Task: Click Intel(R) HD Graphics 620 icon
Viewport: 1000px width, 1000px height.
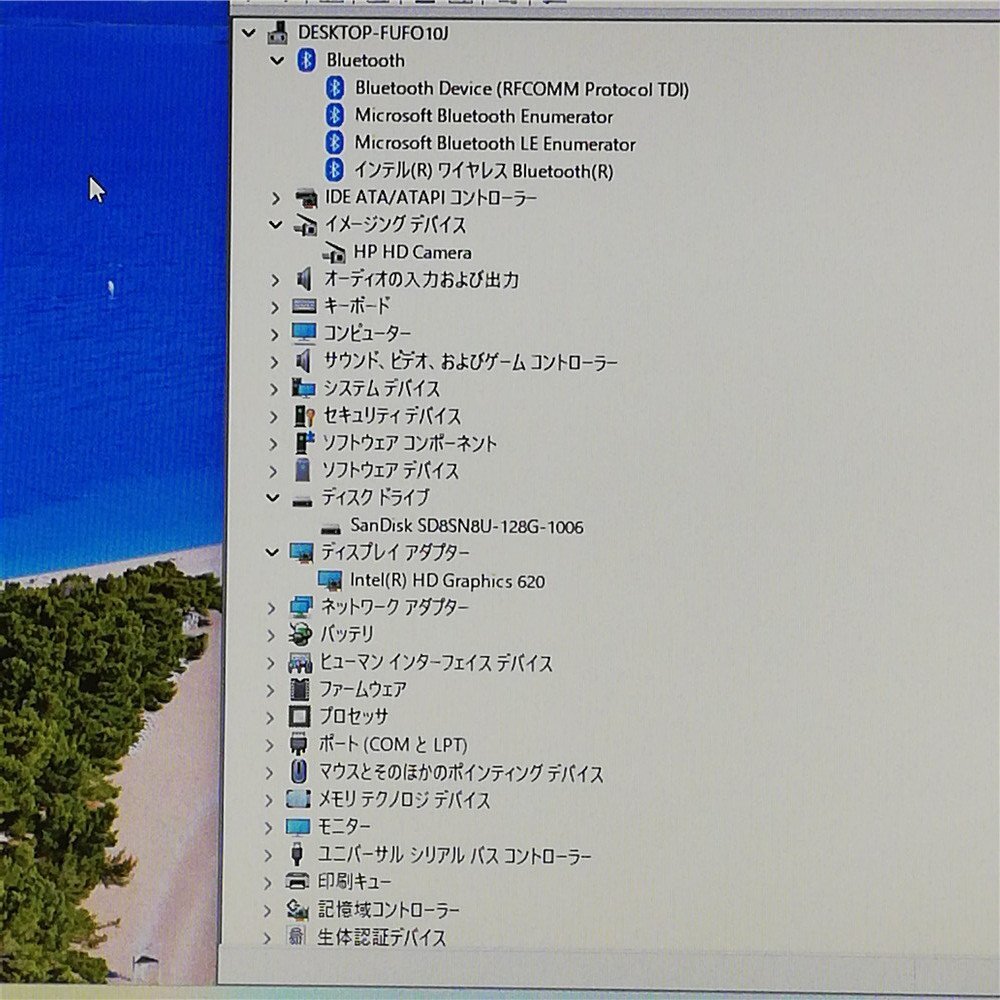Action: (330, 580)
